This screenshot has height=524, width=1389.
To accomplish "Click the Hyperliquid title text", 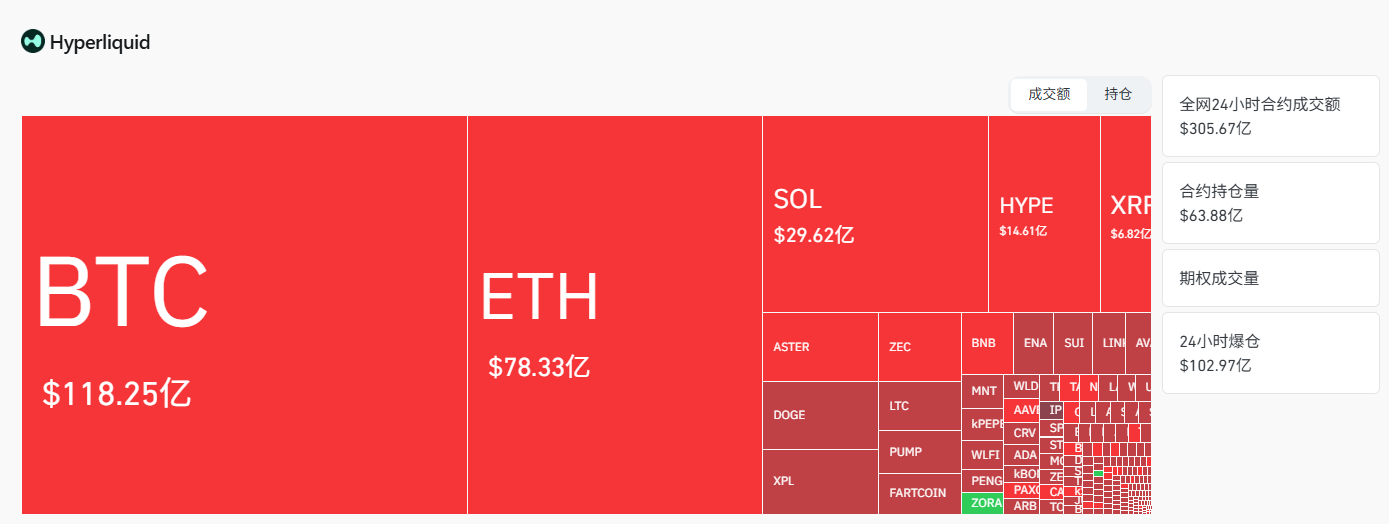I will (100, 43).
